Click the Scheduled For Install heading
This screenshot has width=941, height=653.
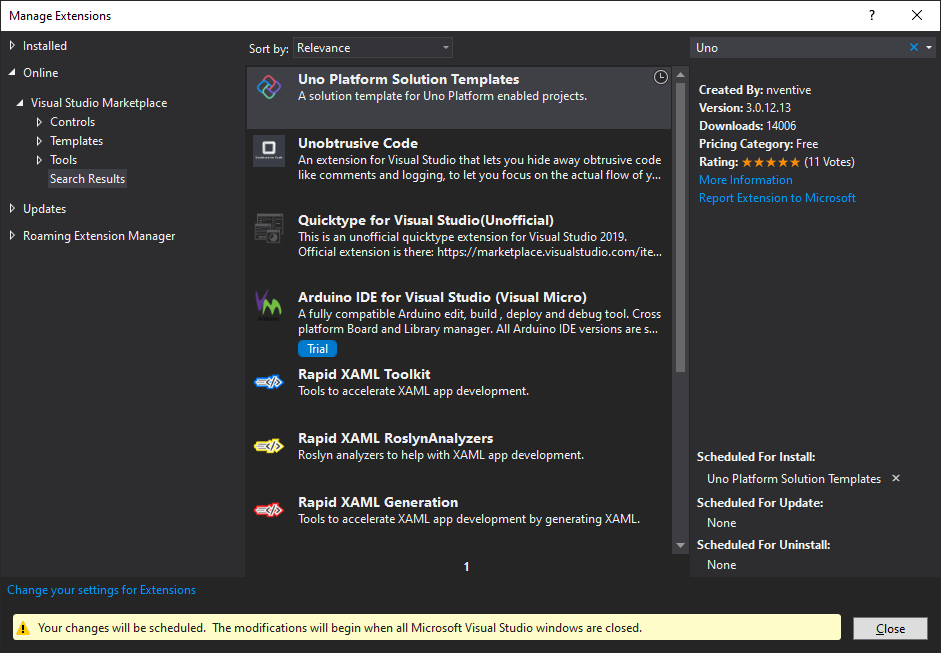pos(756,457)
